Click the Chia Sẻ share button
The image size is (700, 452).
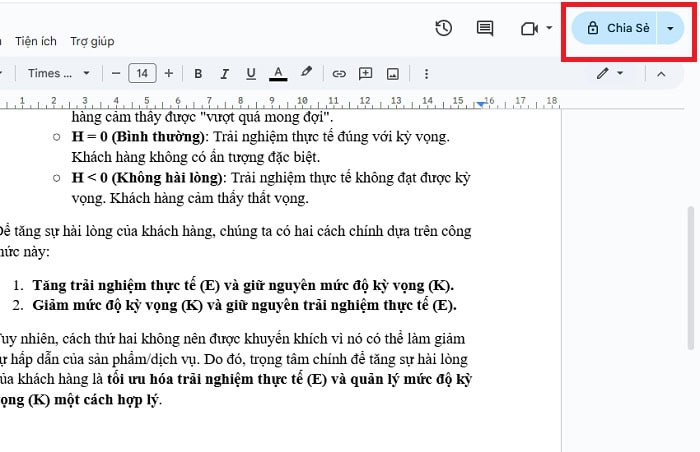(x=614, y=28)
